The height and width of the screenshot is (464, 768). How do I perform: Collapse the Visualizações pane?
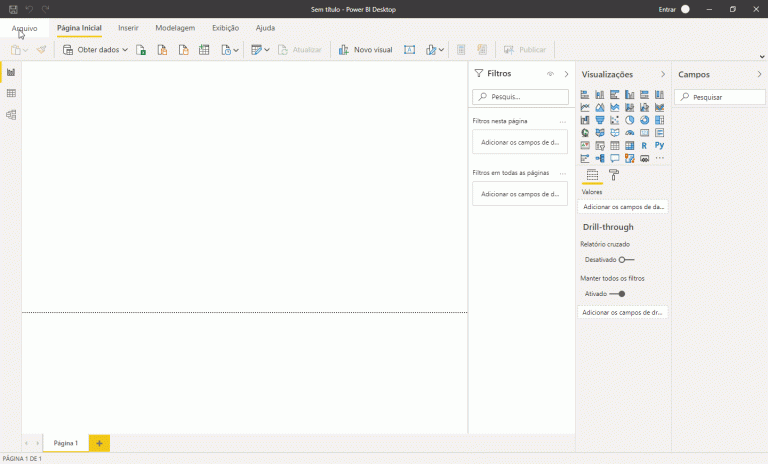662,74
